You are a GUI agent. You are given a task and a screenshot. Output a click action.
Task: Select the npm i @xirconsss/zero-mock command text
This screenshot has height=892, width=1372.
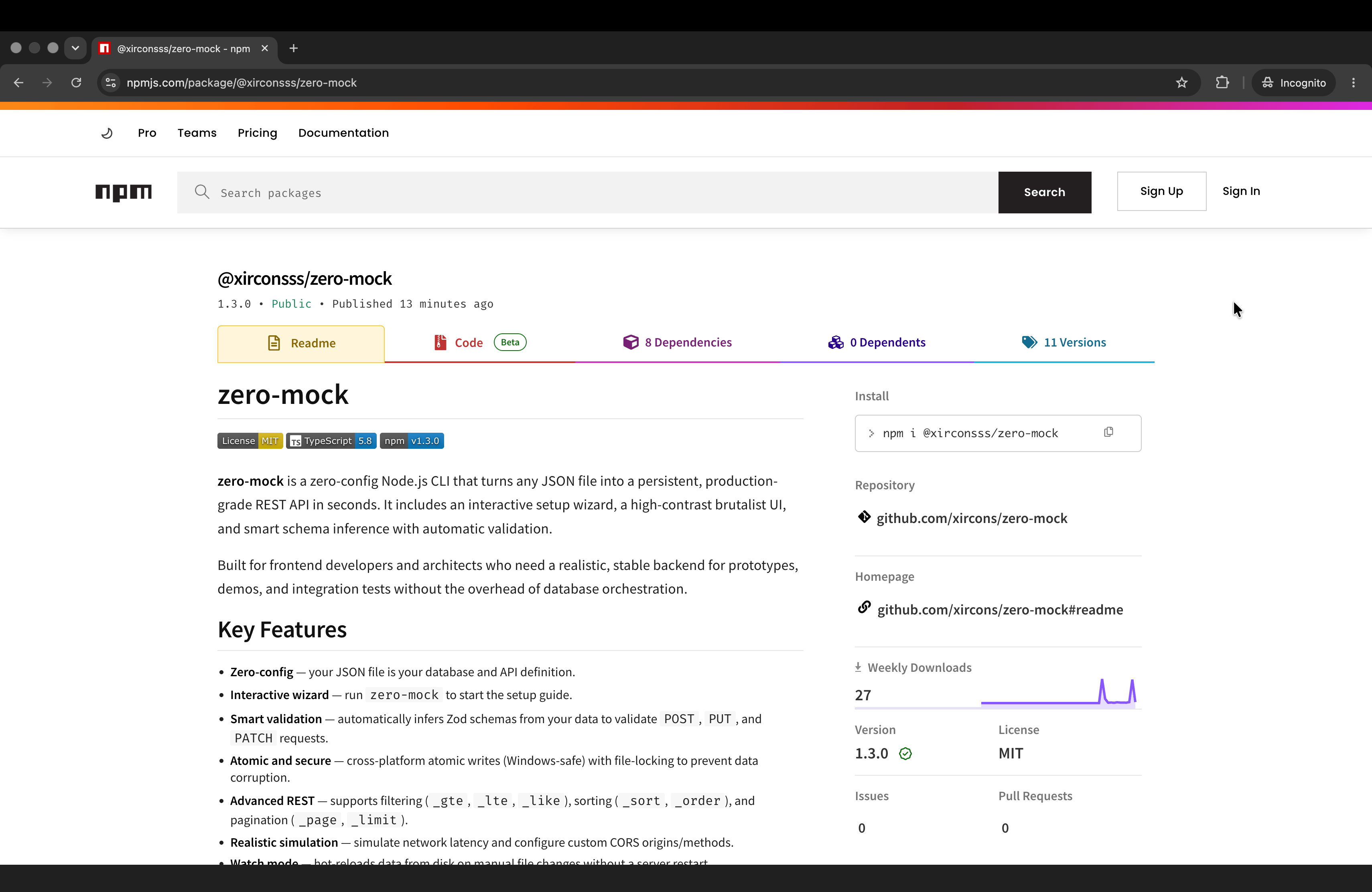click(970, 433)
